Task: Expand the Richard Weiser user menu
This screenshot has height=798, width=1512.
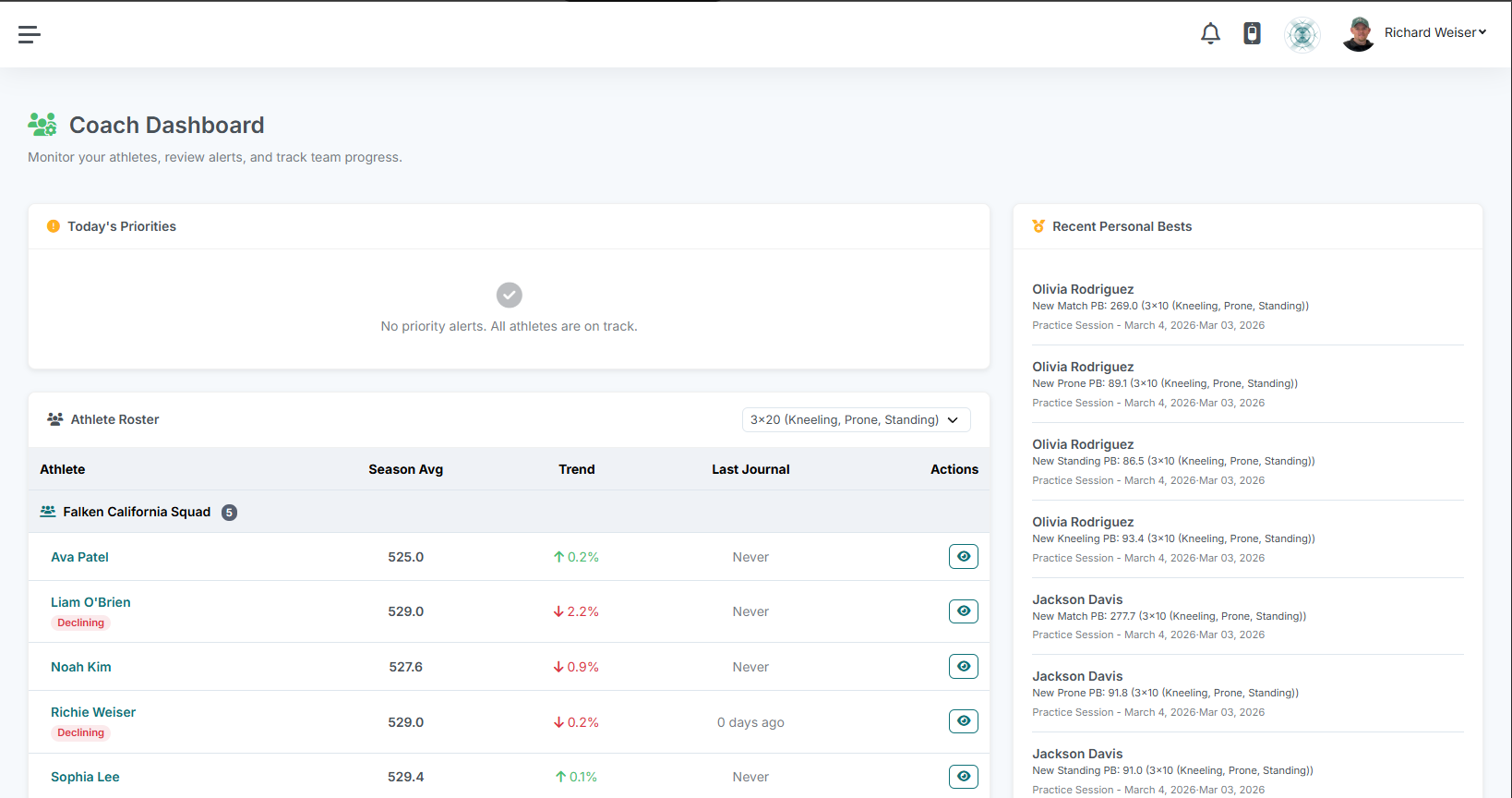Action: pyautogui.click(x=1434, y=32)
